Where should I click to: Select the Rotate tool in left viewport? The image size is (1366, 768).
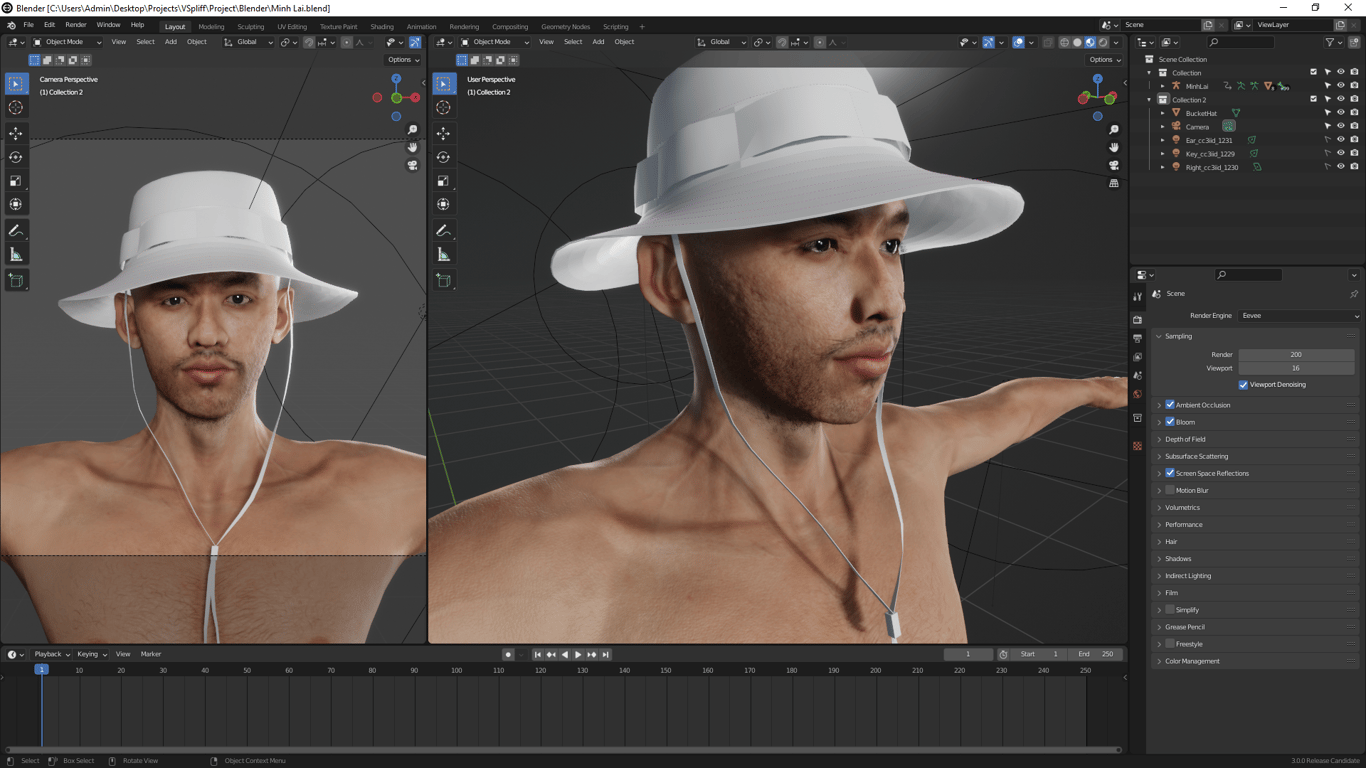[x=16, y=157]
